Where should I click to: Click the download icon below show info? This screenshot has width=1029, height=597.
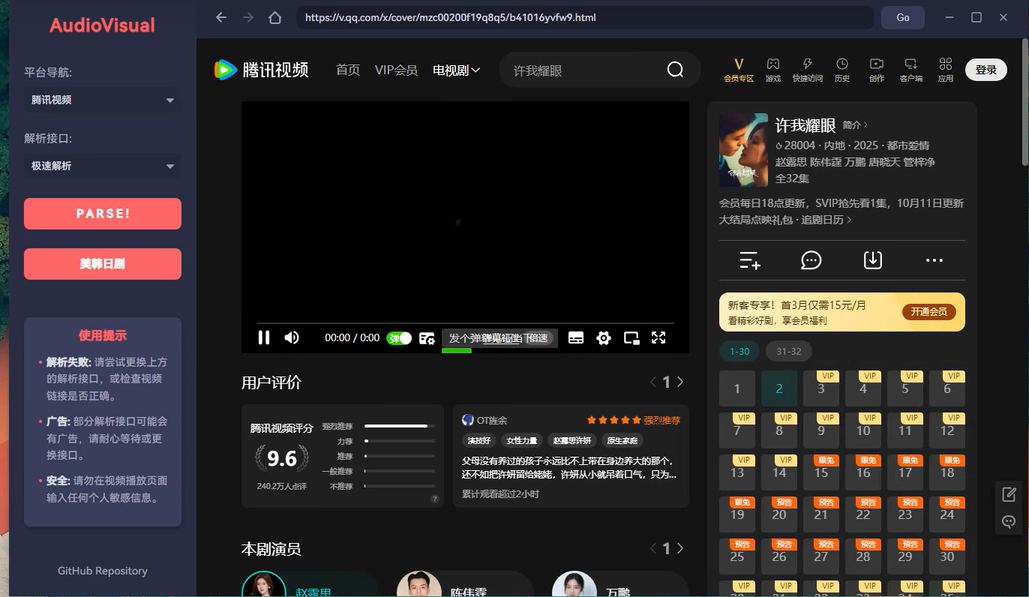pyautogui.click(x=873, y=260)
